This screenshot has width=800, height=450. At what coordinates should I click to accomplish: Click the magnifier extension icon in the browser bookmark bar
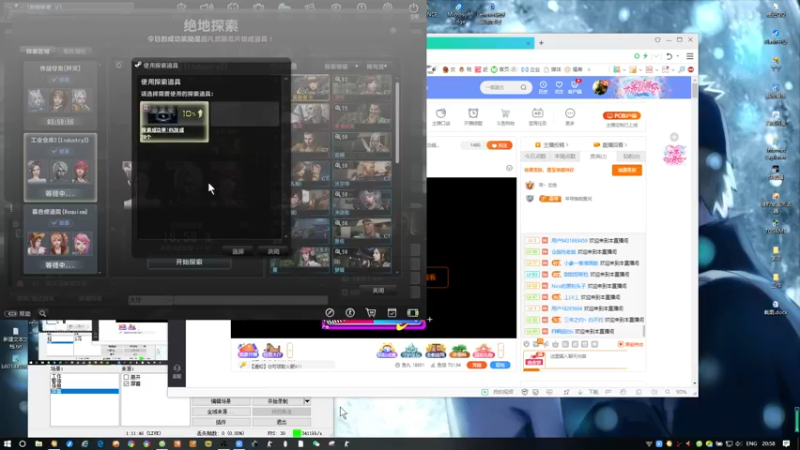click(x=682, y=69)
